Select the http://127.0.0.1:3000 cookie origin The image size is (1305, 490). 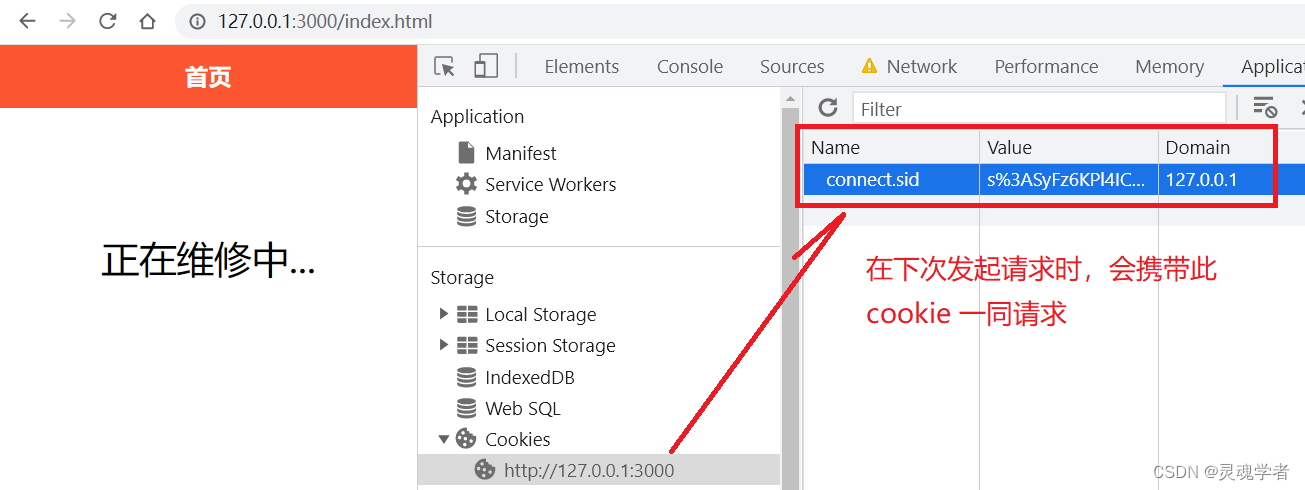pyautogui.click(x=588, y=470)
